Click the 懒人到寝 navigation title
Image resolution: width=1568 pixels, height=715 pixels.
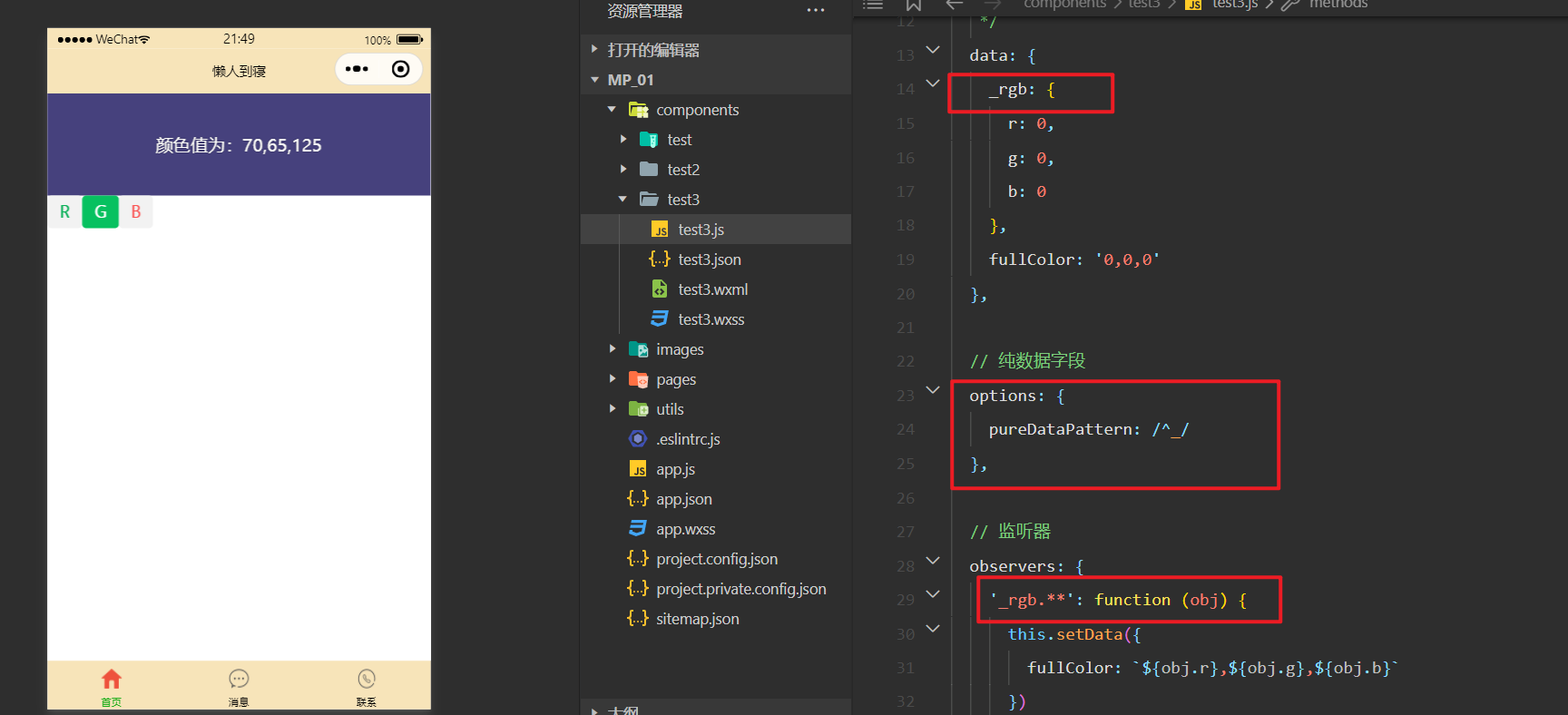pos(239,71)
